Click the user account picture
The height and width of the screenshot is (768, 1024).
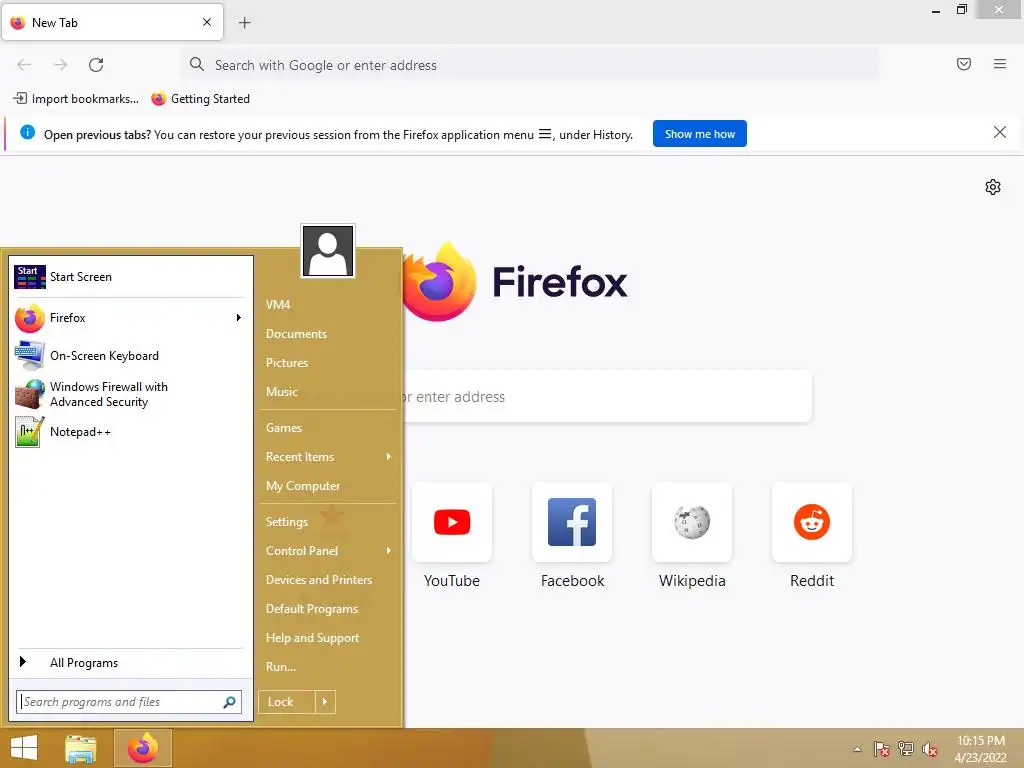[x=328, y=251]
